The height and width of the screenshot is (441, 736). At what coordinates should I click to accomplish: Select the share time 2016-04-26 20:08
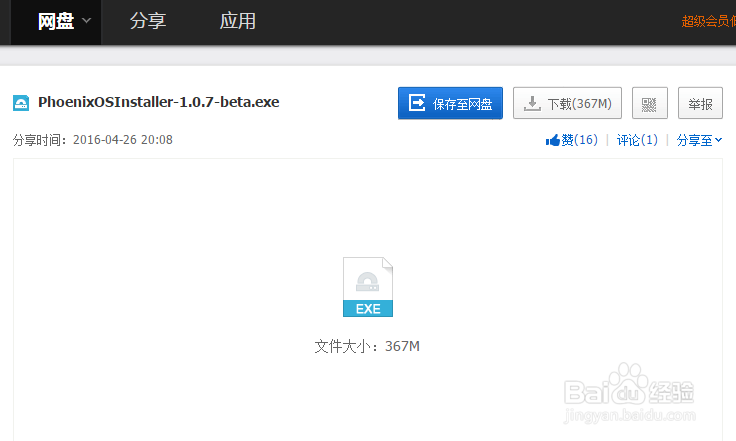click(123, 140)
